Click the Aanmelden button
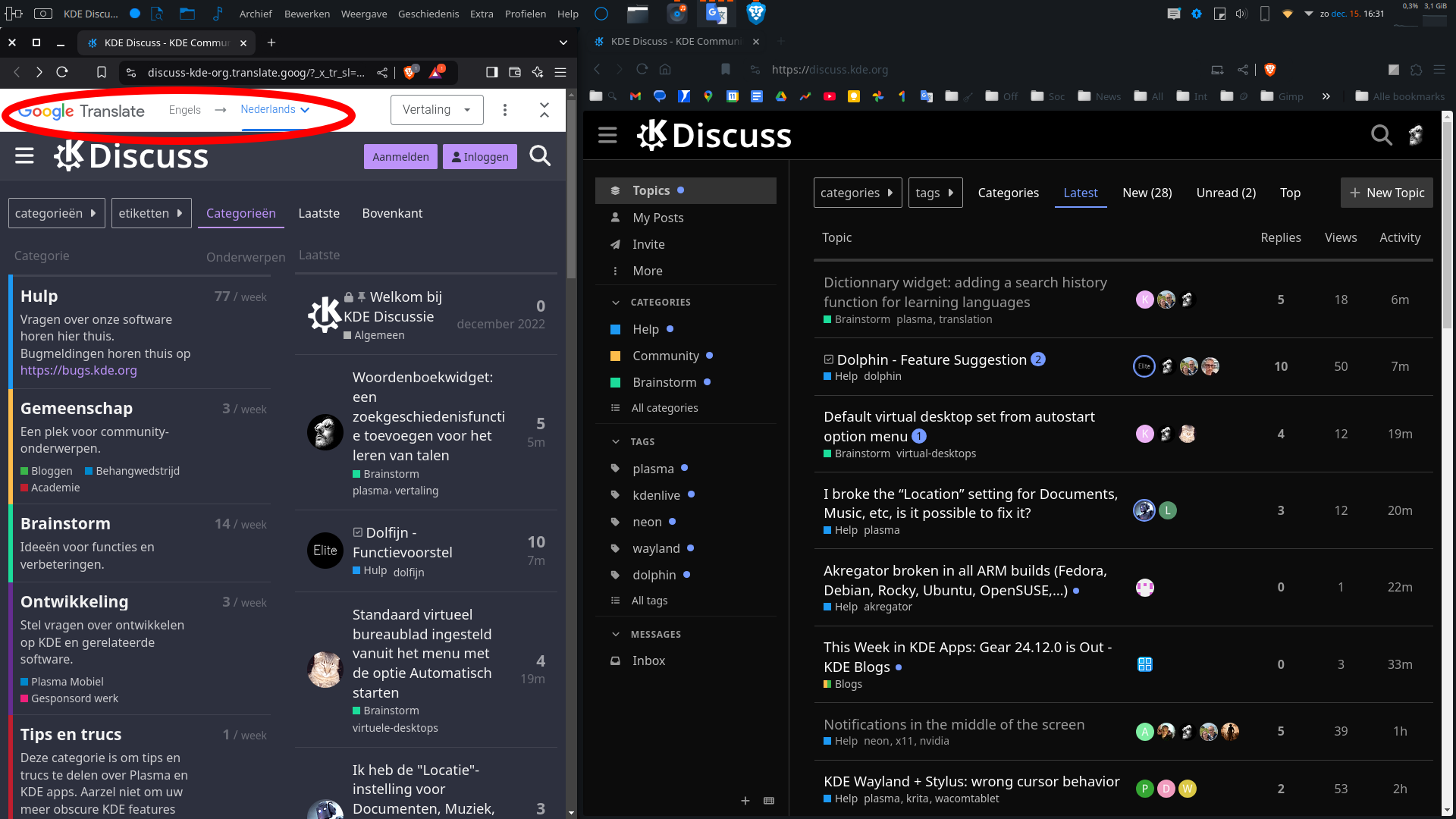Screen dimensions: 1456x819 click(400, 157)
